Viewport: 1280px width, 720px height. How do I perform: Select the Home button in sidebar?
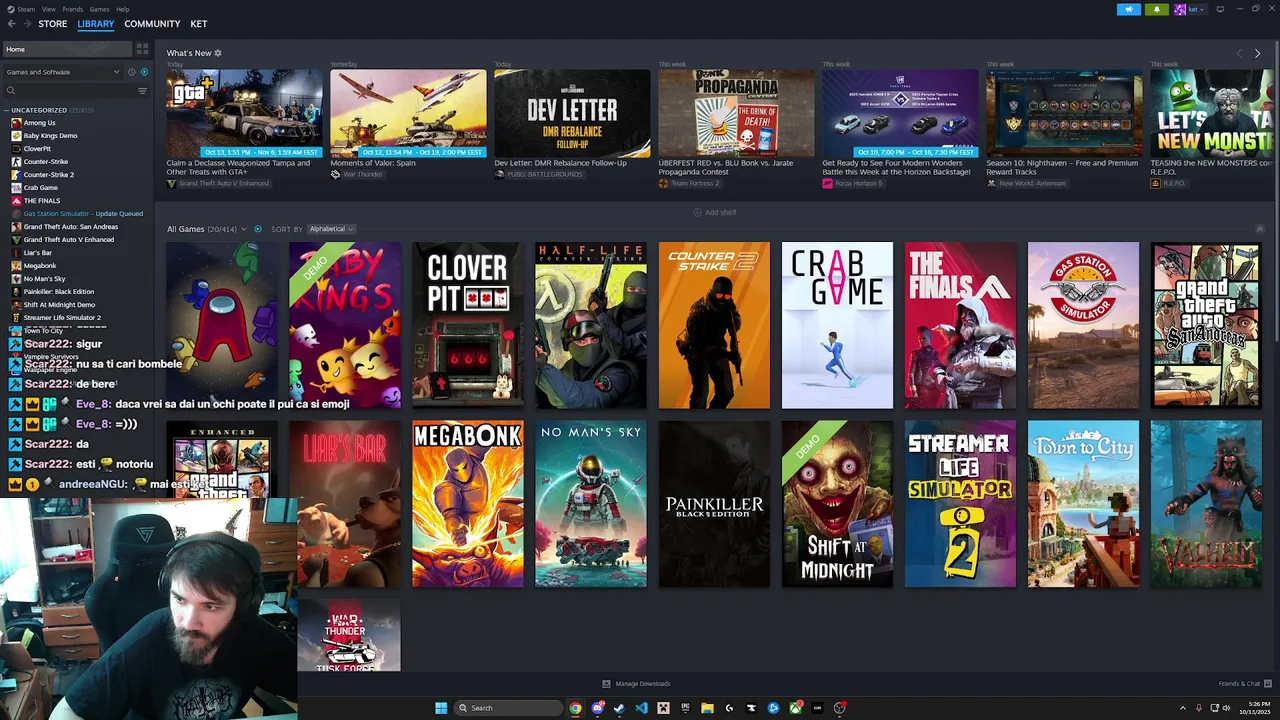click(66, 49)
